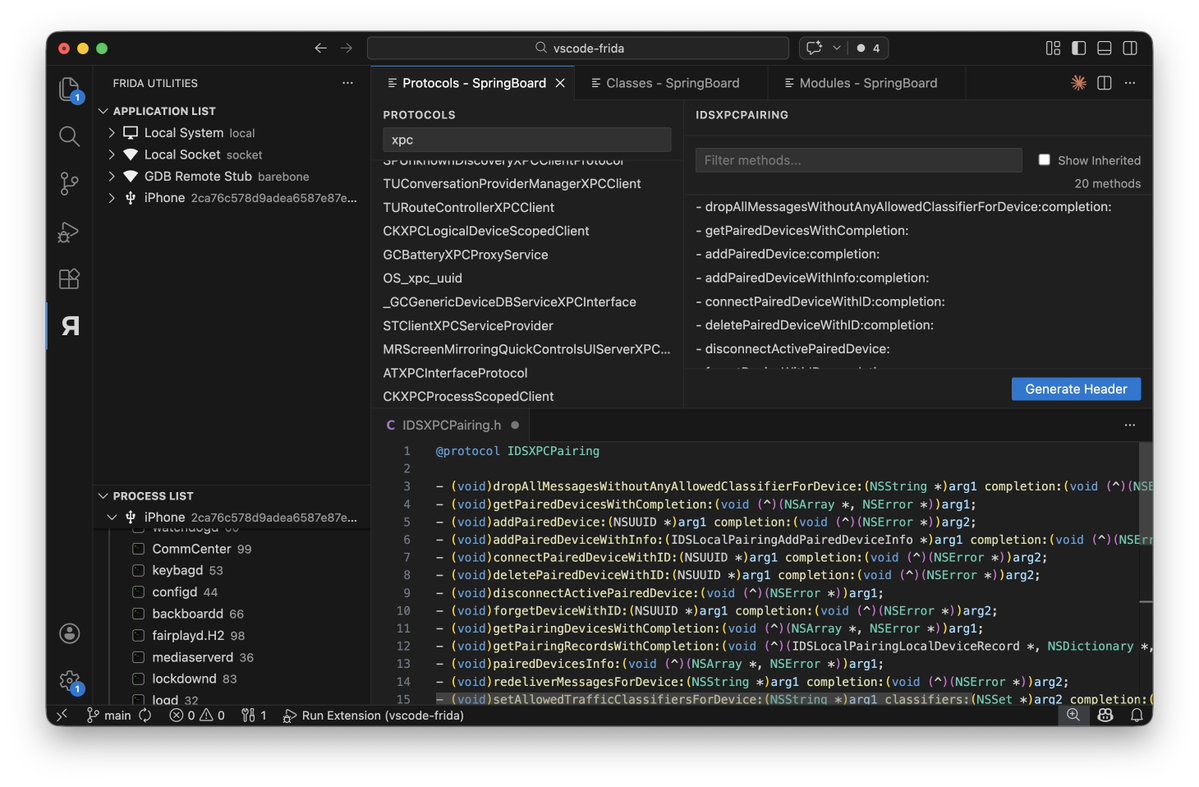Open the Run and Debug icon
This screenshot has height=787, width=1199.
68,231
